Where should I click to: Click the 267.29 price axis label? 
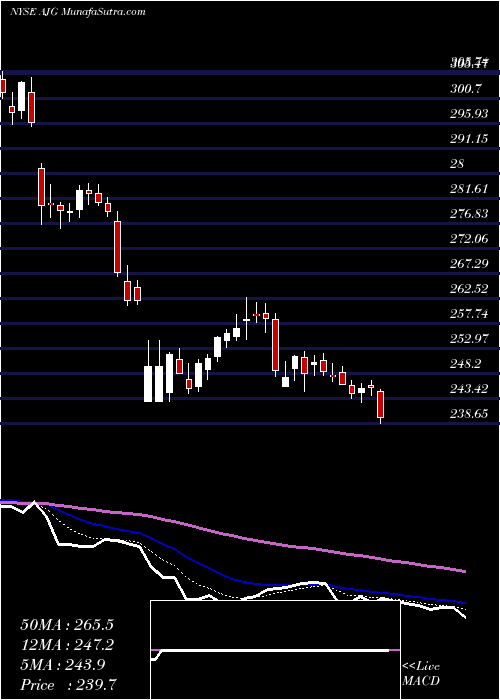tap(469, 264)
